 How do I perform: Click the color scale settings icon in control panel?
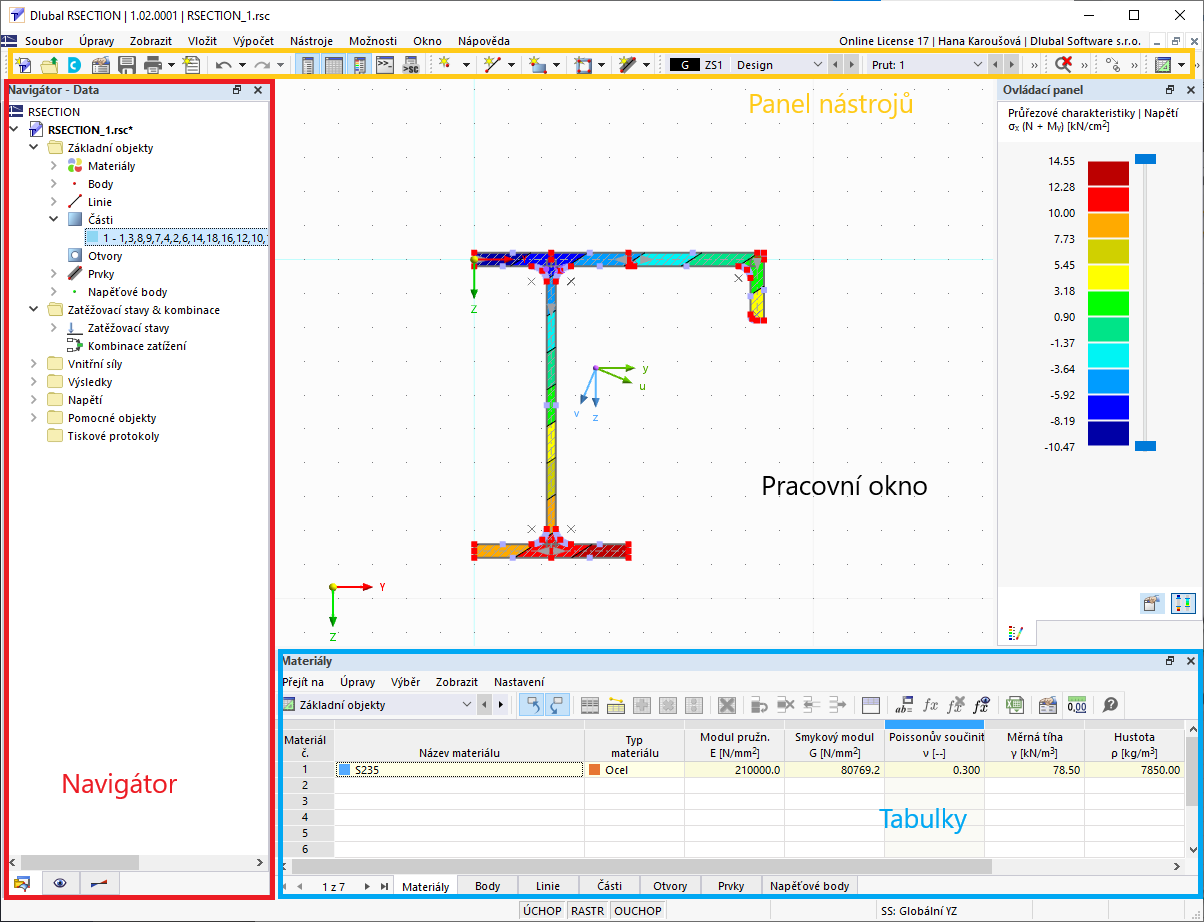pyautogui.click(x=1152, y=603)
